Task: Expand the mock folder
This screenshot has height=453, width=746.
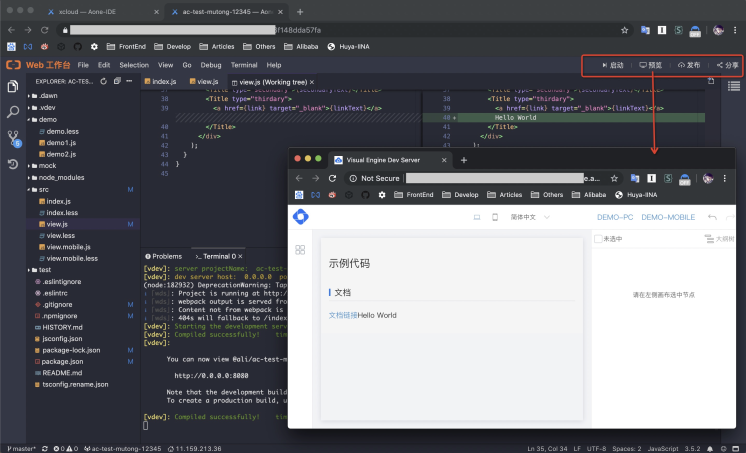Action: [x=29, y=166]
